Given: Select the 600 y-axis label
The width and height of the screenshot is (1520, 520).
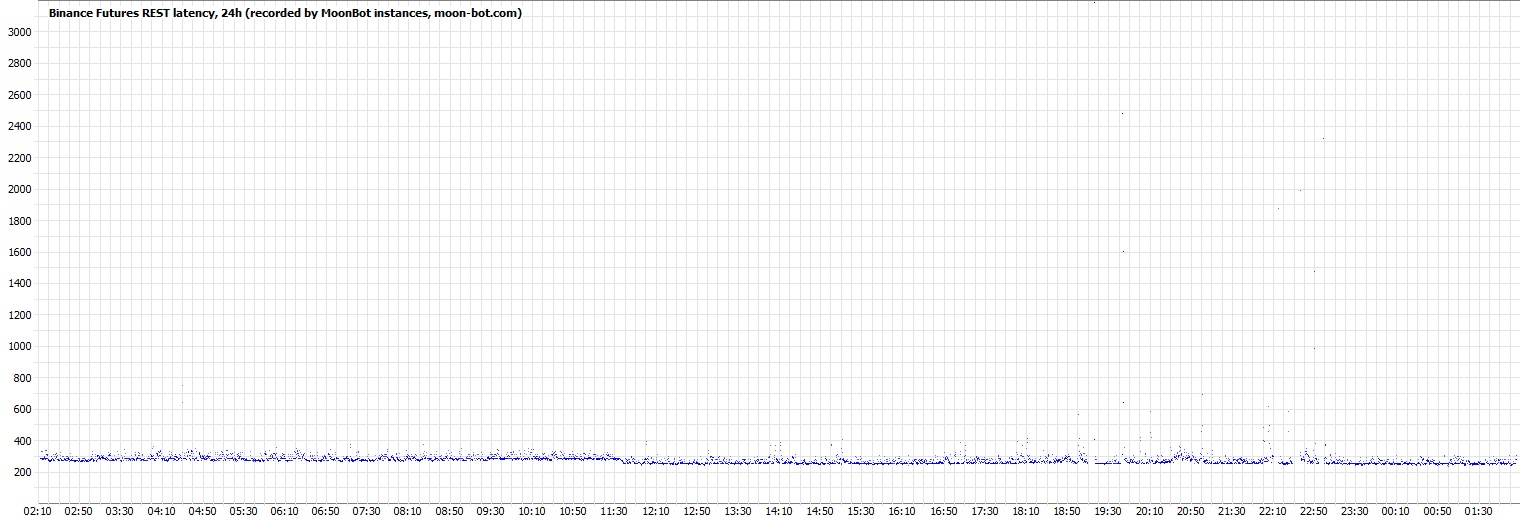Looking at the screenshot, I should point(23,410).
